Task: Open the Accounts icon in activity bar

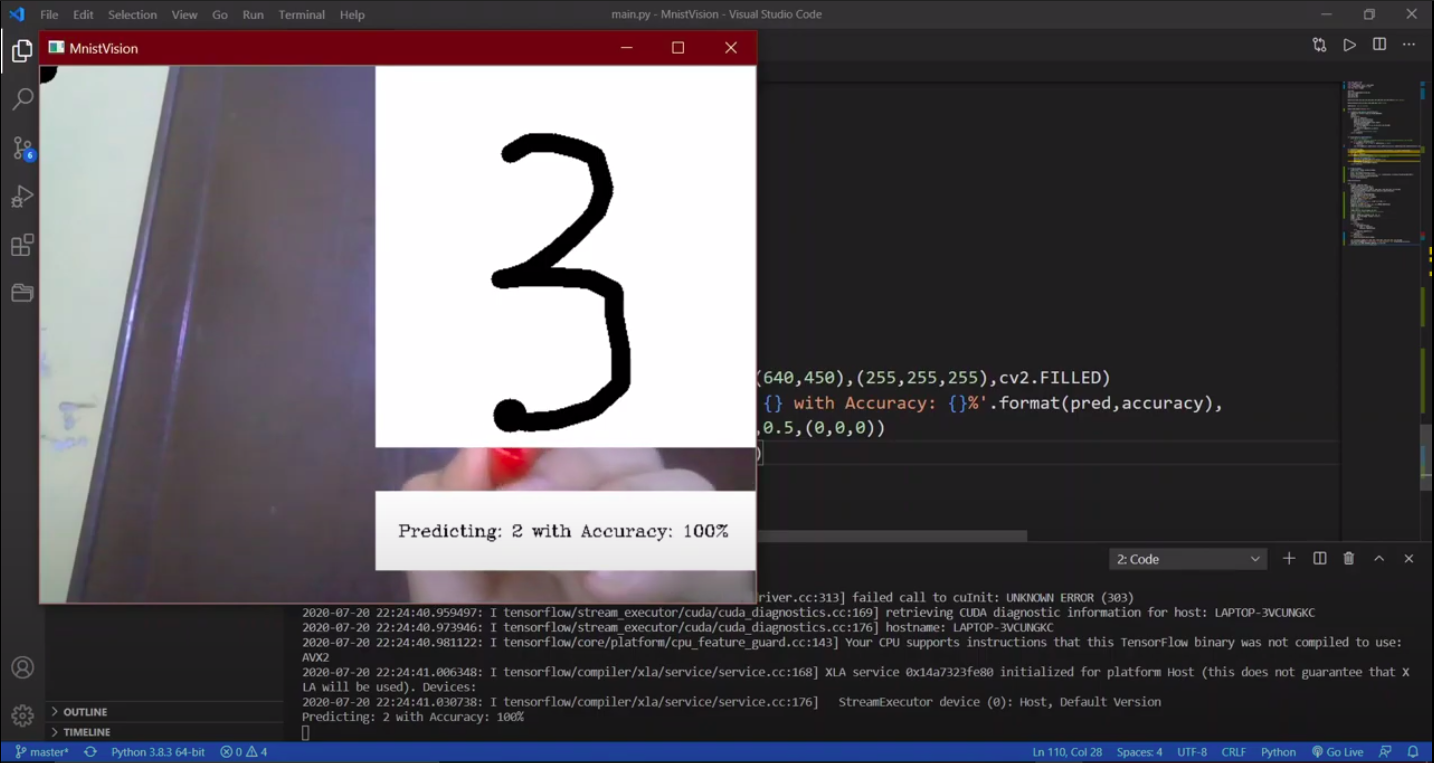Action: point(22,667)
